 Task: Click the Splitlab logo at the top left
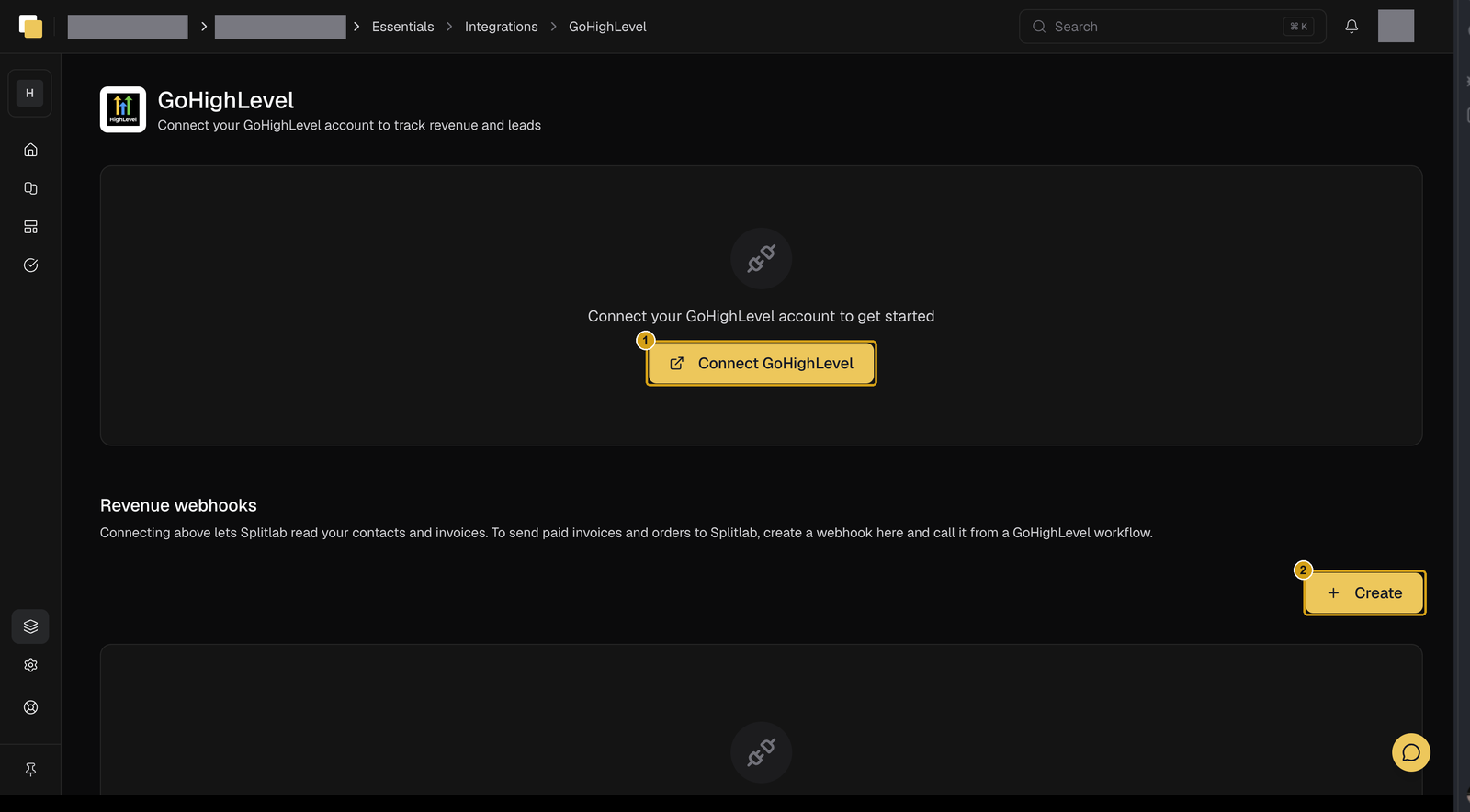[x=30, y=27]
